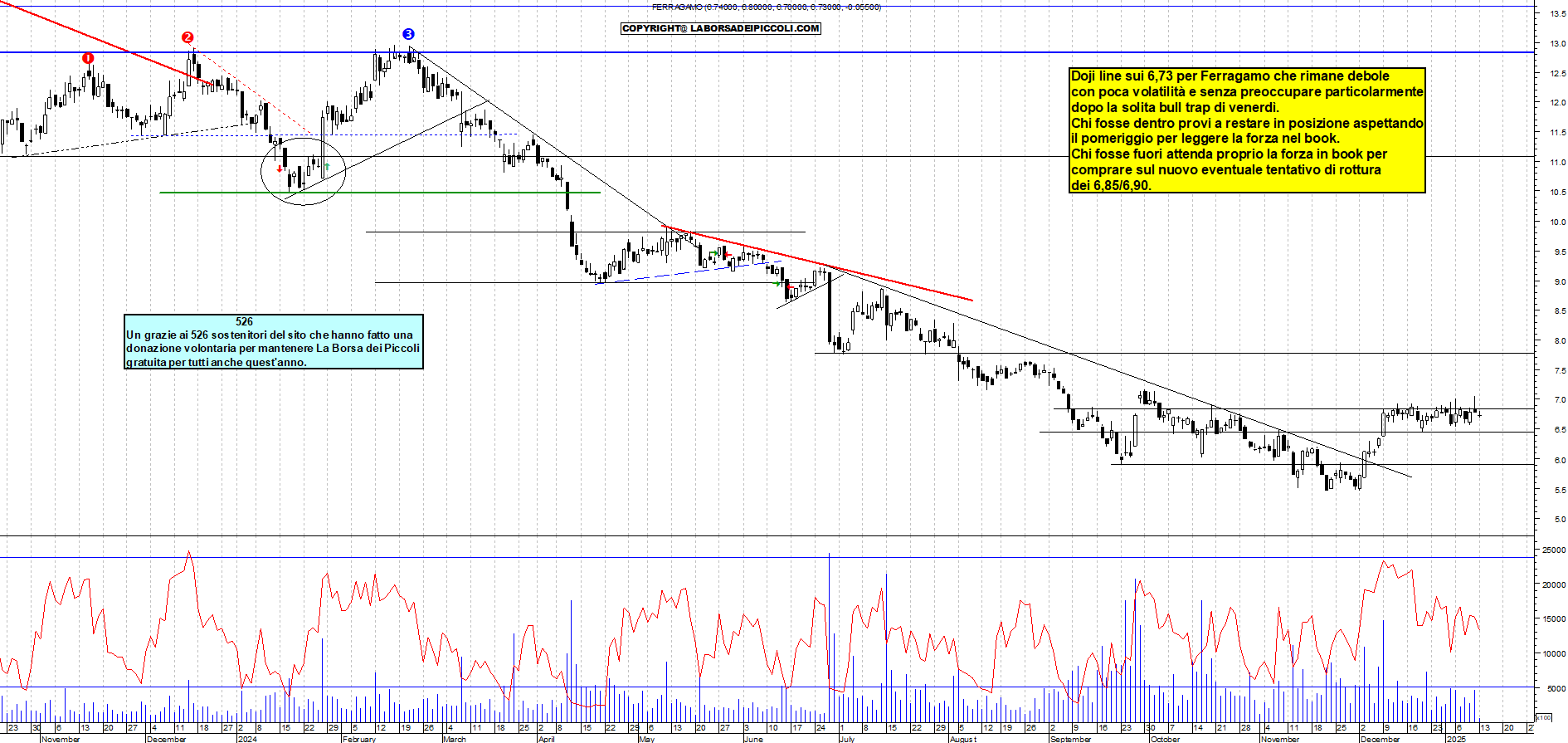Click the February label on time axis
Viewport: 1568px width, 743px height.
pos(359,739)
